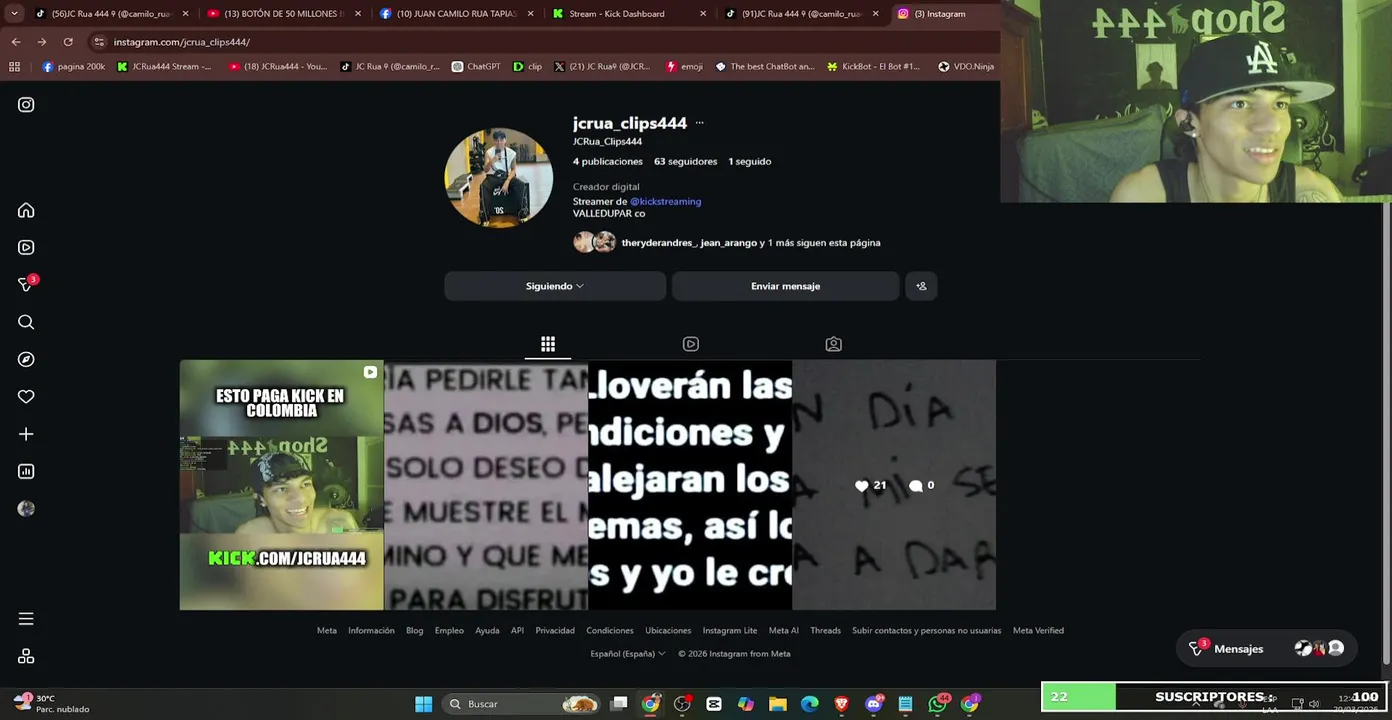This screenshot has width=1392, height=720.
Task: Click the address bar URL field
Action: tap(540, 42)
